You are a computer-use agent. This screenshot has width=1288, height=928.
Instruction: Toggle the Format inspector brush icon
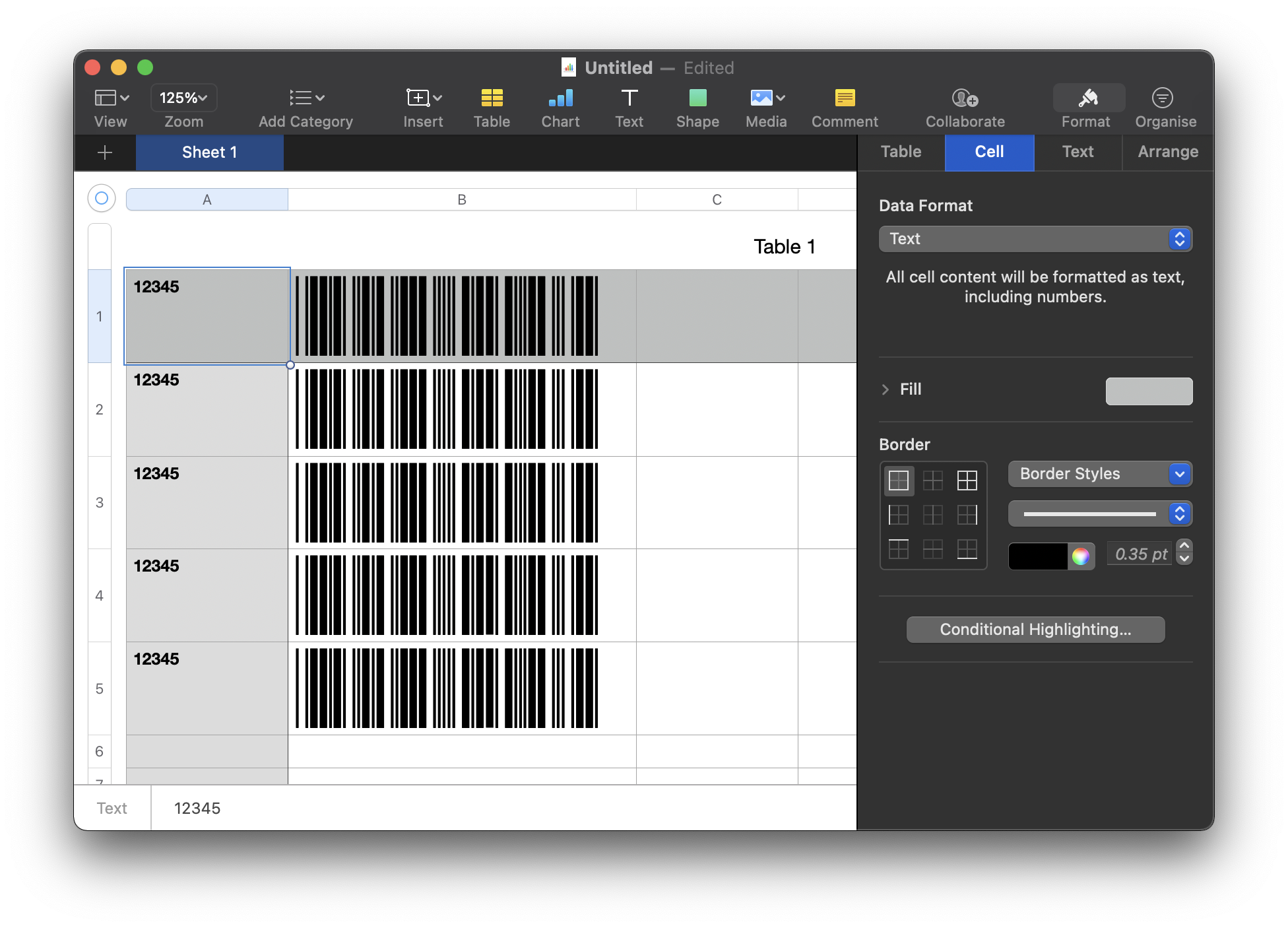[1087, 98]
